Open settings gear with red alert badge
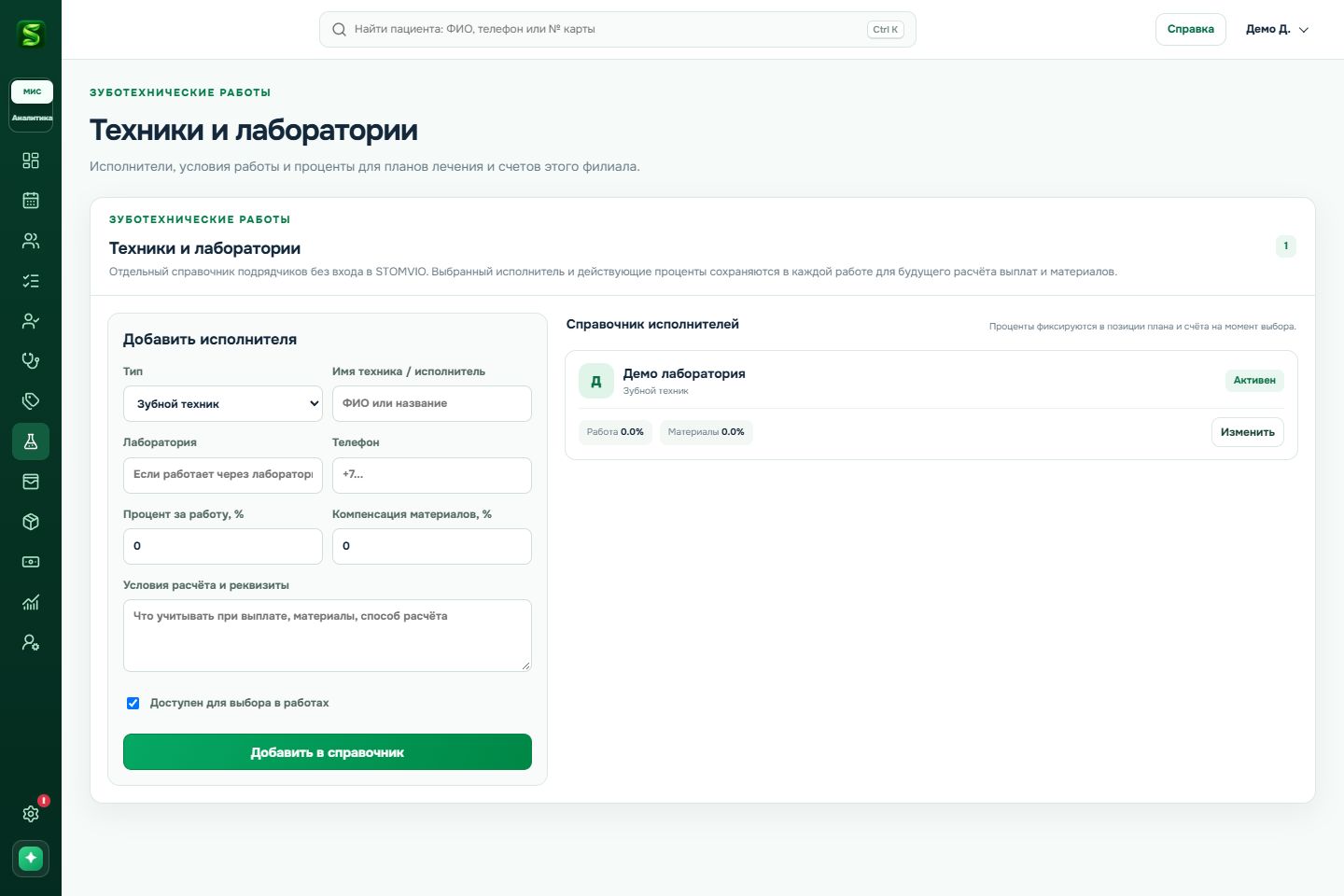This screenshot has height=896, width=1344. click(x=31, y=814)
